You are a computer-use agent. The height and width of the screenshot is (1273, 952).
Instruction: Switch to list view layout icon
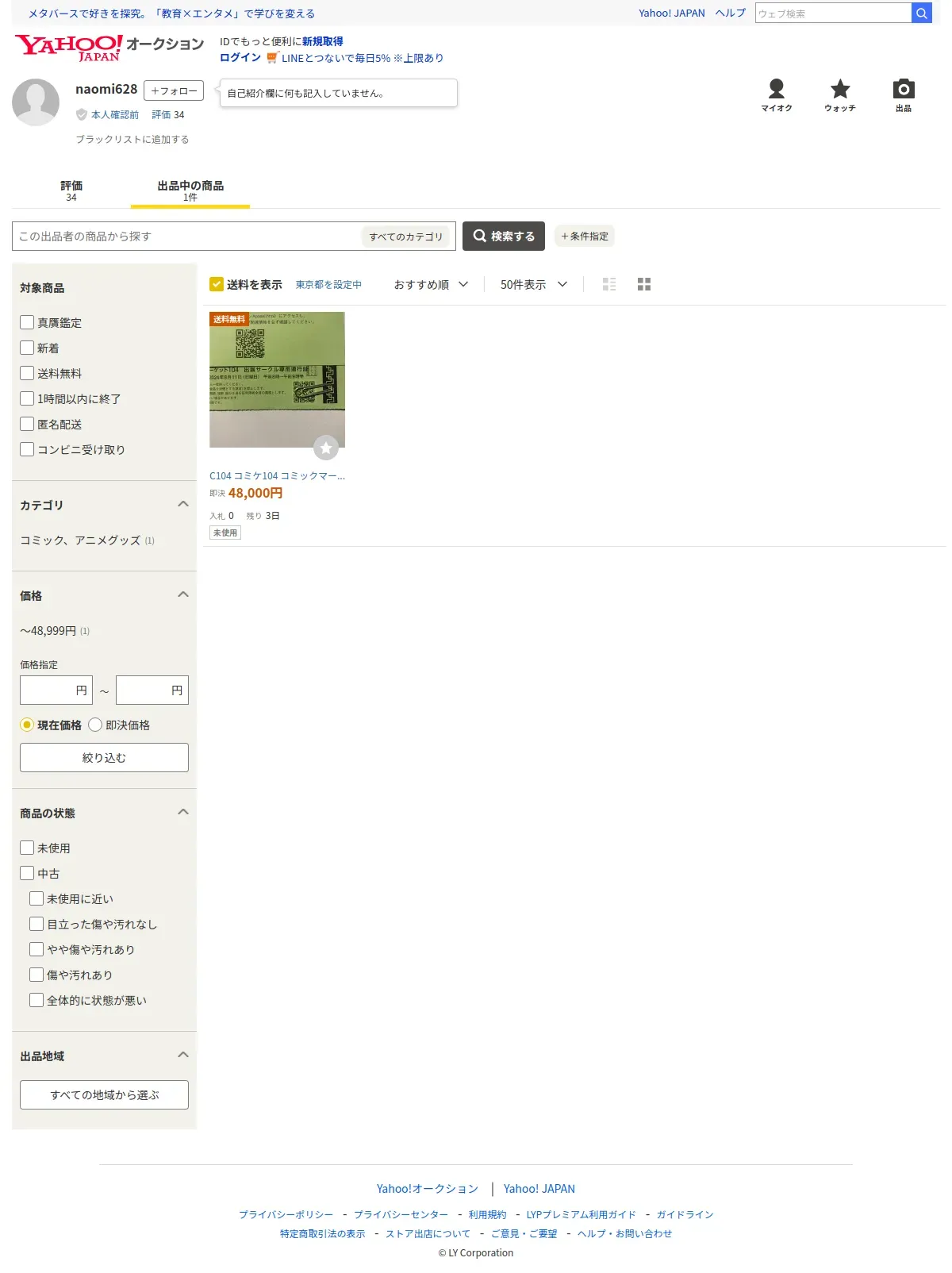pos(609,284)
